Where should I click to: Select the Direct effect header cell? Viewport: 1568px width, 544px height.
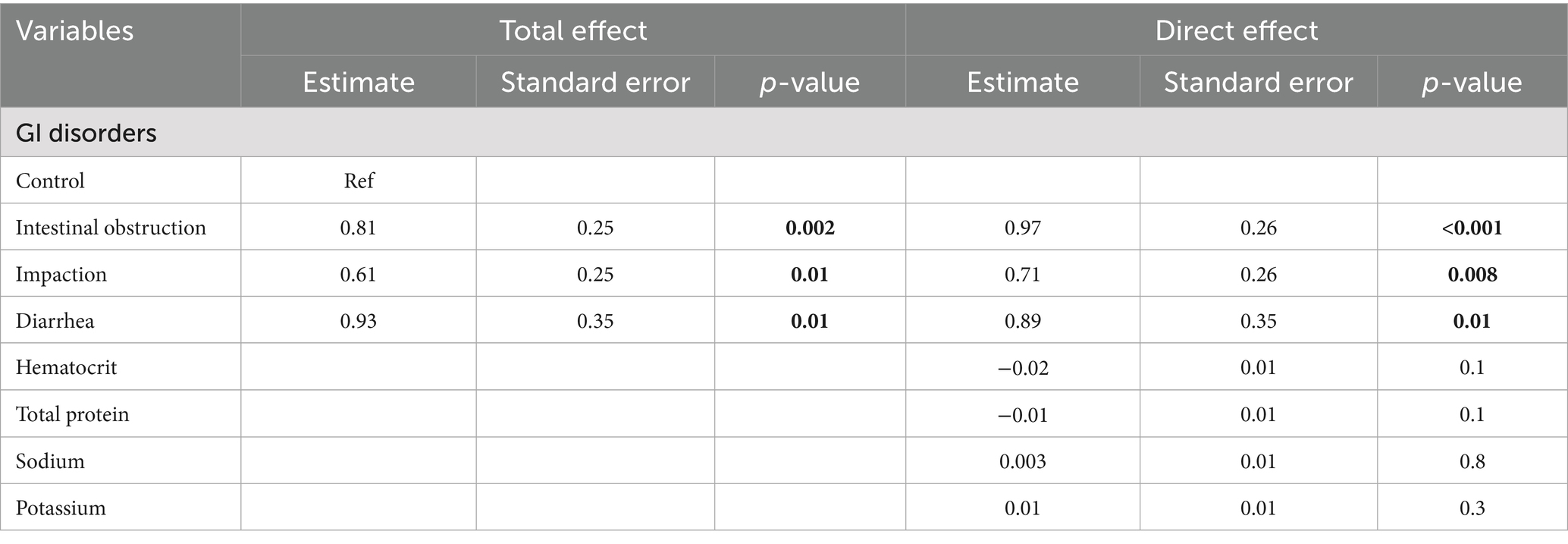(1236, 30)
